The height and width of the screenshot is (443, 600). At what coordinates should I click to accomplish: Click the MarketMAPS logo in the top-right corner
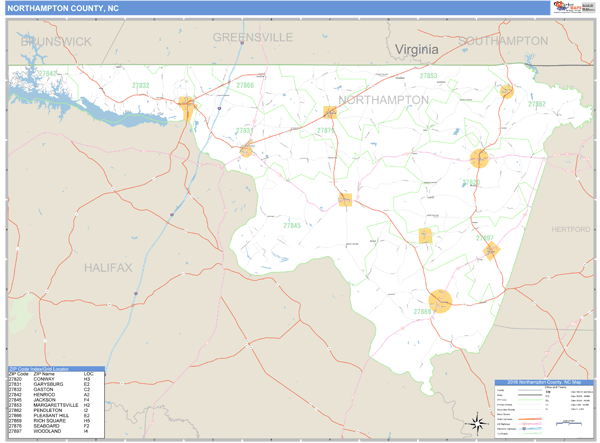click(x=565, y=7)
